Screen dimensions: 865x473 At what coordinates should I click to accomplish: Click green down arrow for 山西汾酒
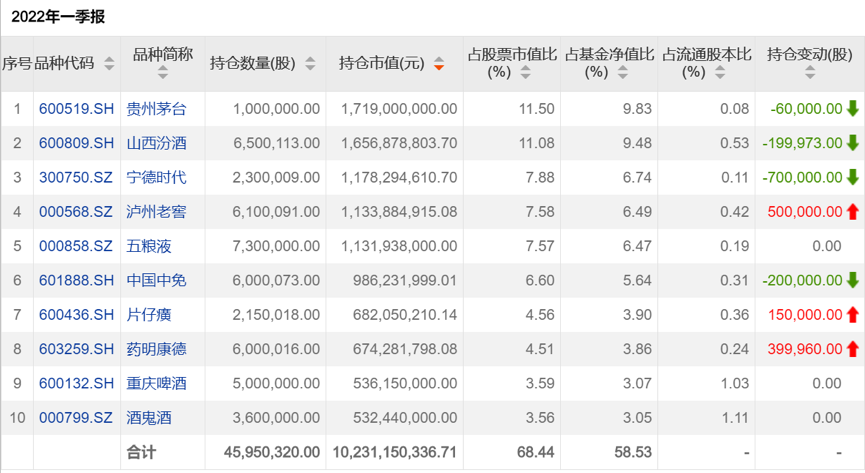tap(853, 143)
